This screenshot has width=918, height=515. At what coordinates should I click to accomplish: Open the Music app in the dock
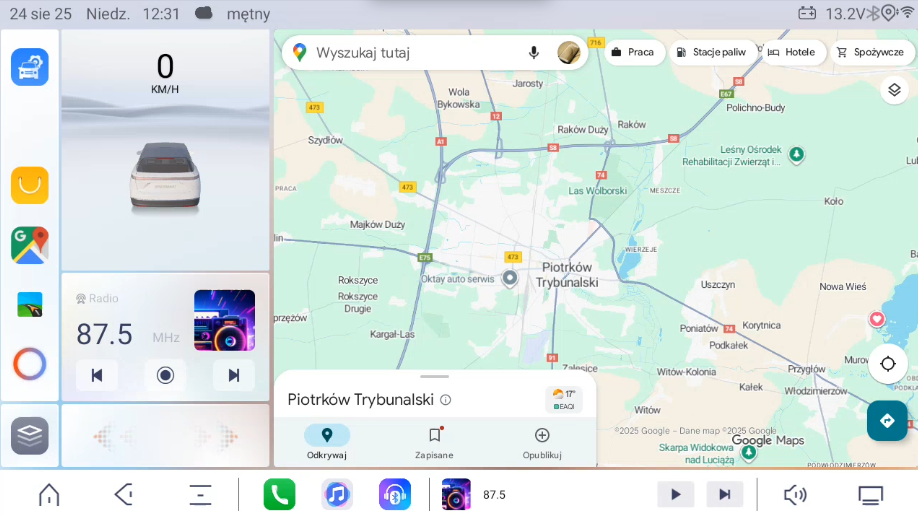pyautogui.click(x=337, y=495)
